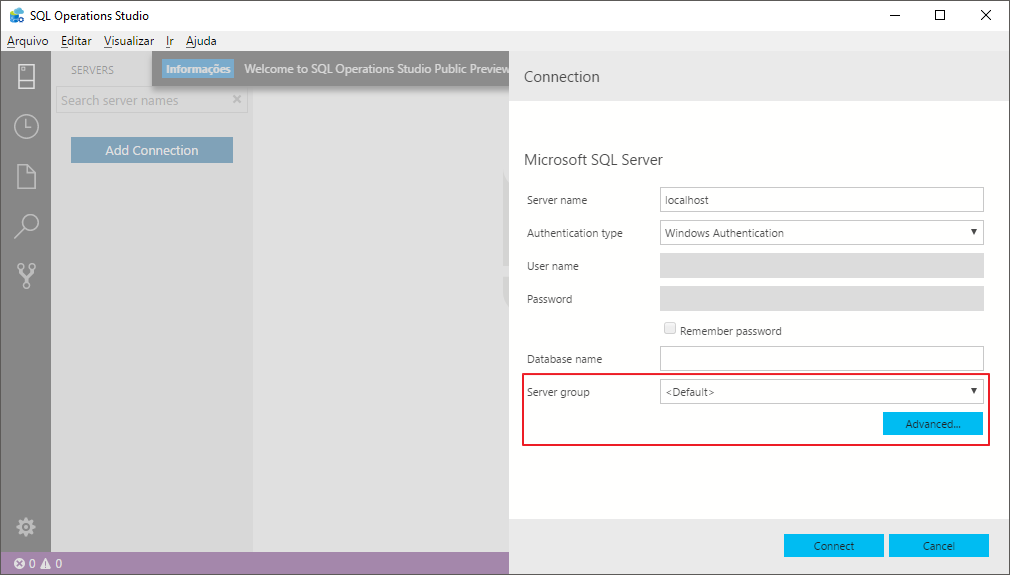The height and width of the screenshot is (575, 1010).
Task: Open the Search magnifier icon in sidebar
Action: 26,226
